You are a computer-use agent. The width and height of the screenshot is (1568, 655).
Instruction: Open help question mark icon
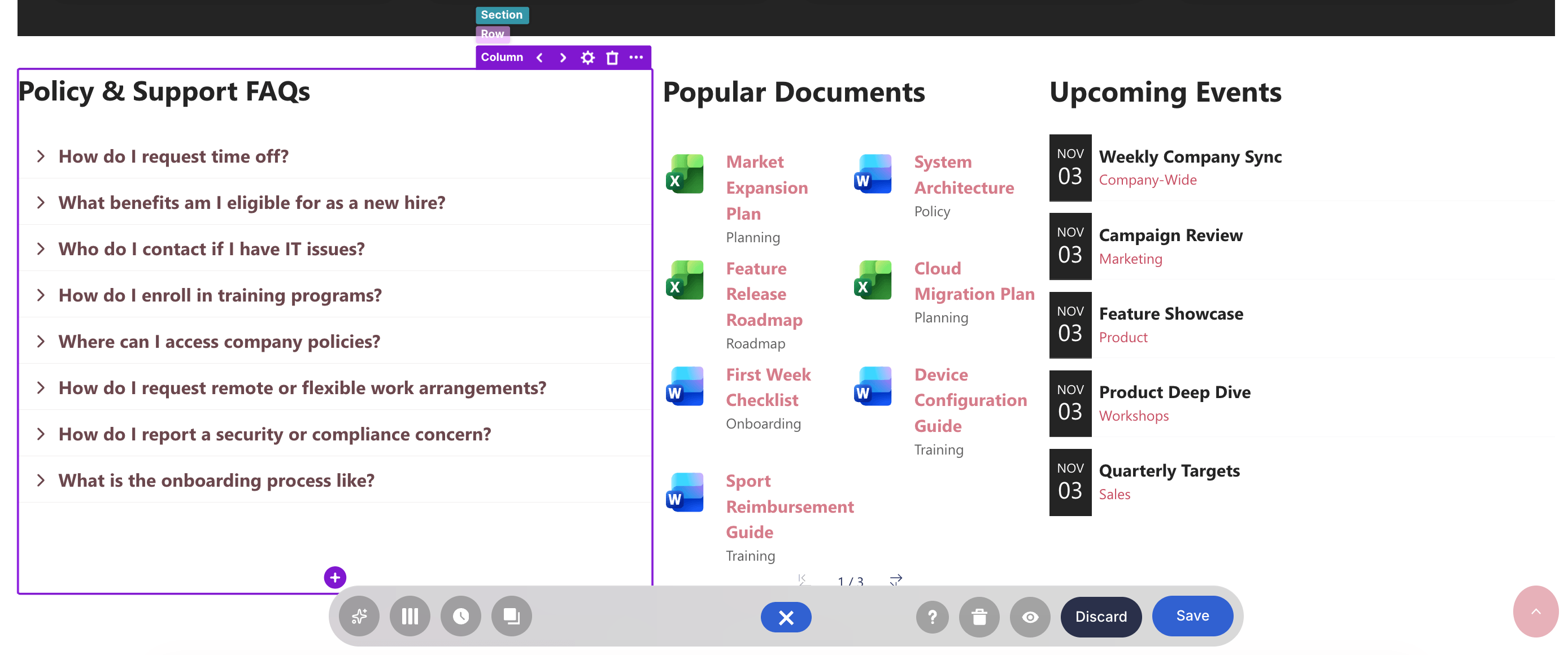[932, 617]
